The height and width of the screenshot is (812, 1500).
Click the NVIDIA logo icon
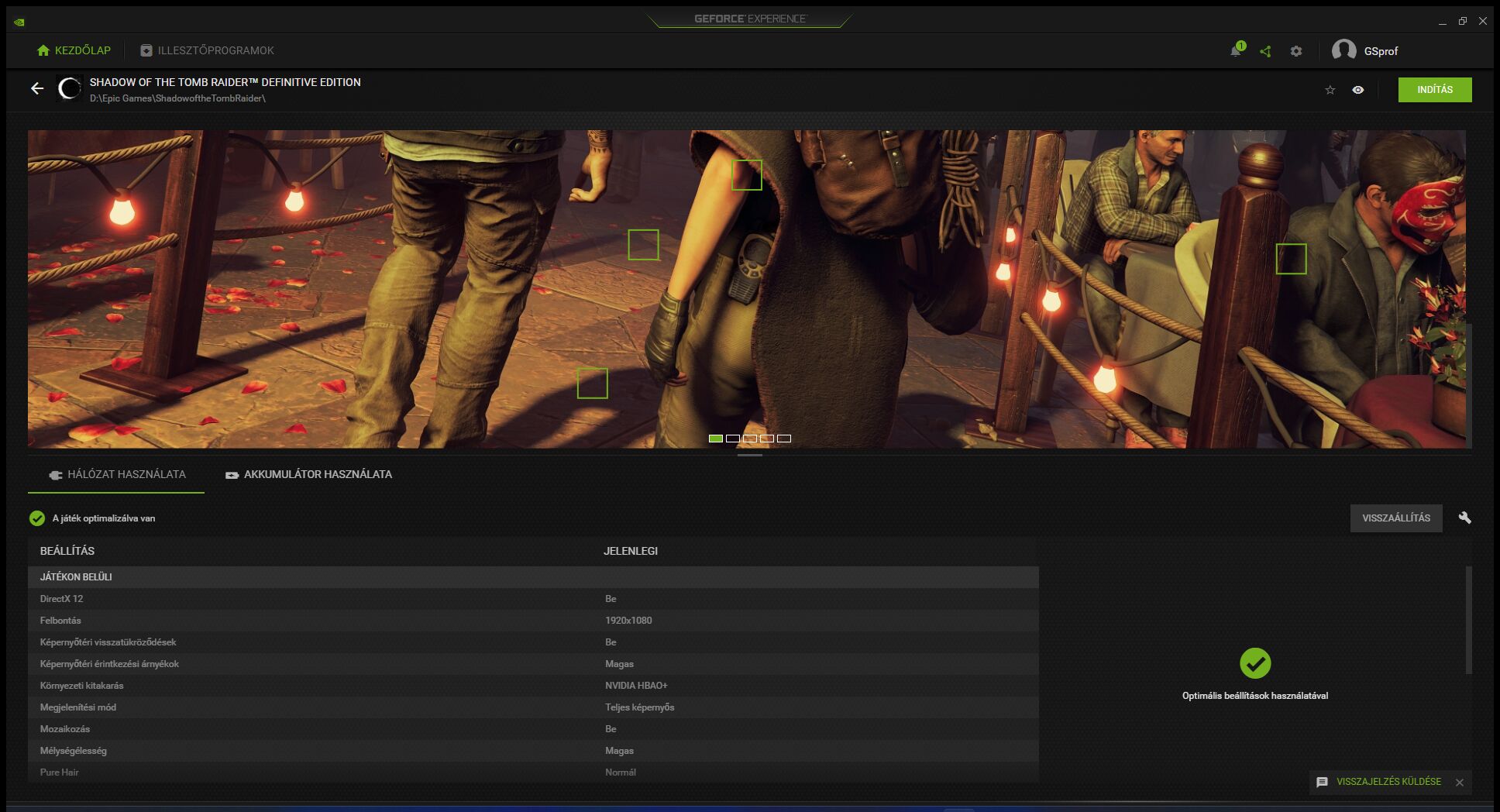pyautogui.click(x=19, y=21)
